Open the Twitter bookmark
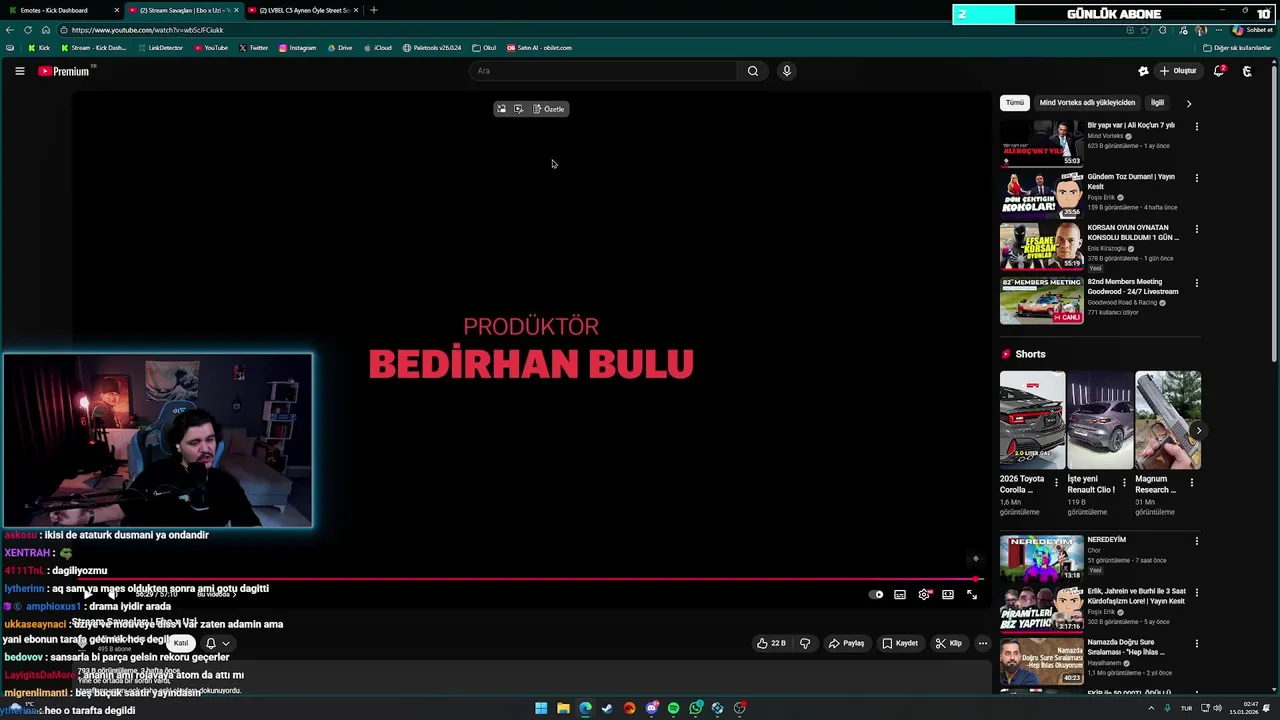 point(254,48)
